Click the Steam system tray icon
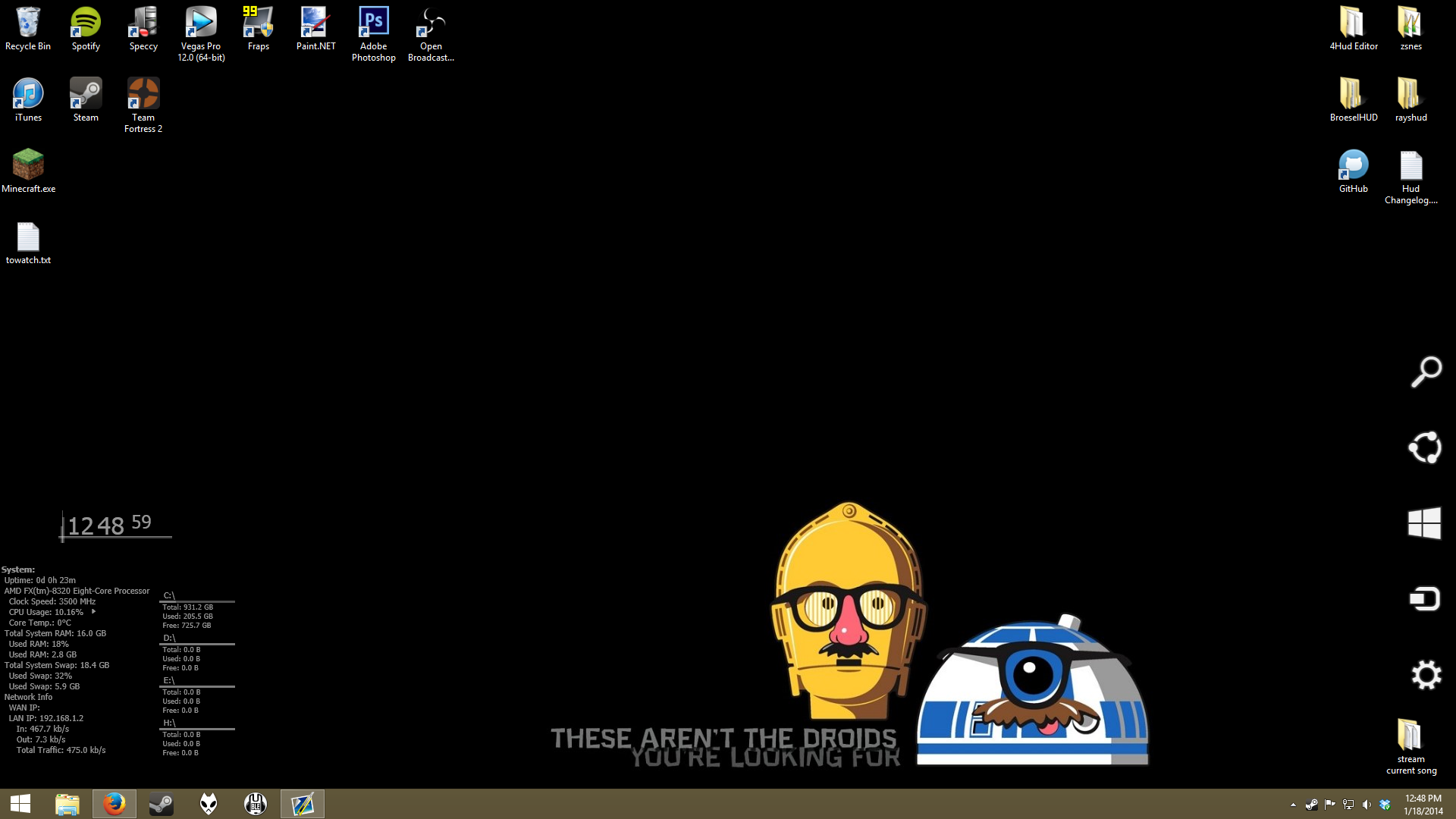 [1311, 805]
